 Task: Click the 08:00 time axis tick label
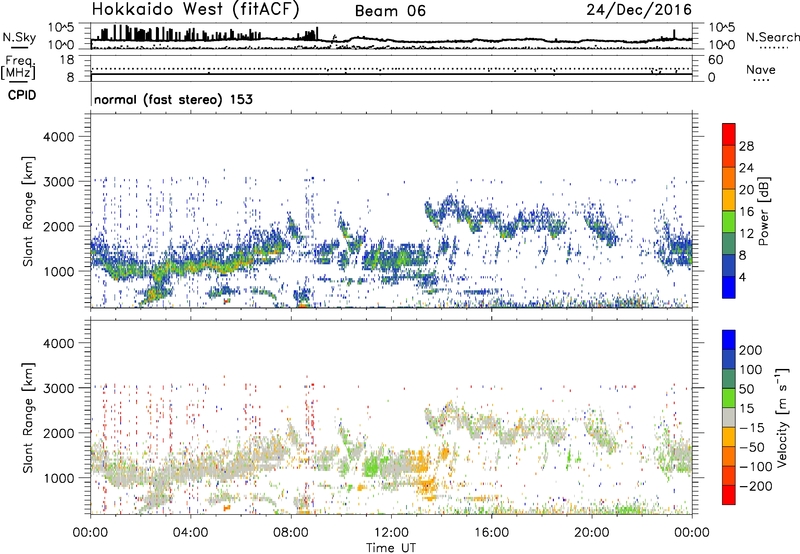(290, 533)
